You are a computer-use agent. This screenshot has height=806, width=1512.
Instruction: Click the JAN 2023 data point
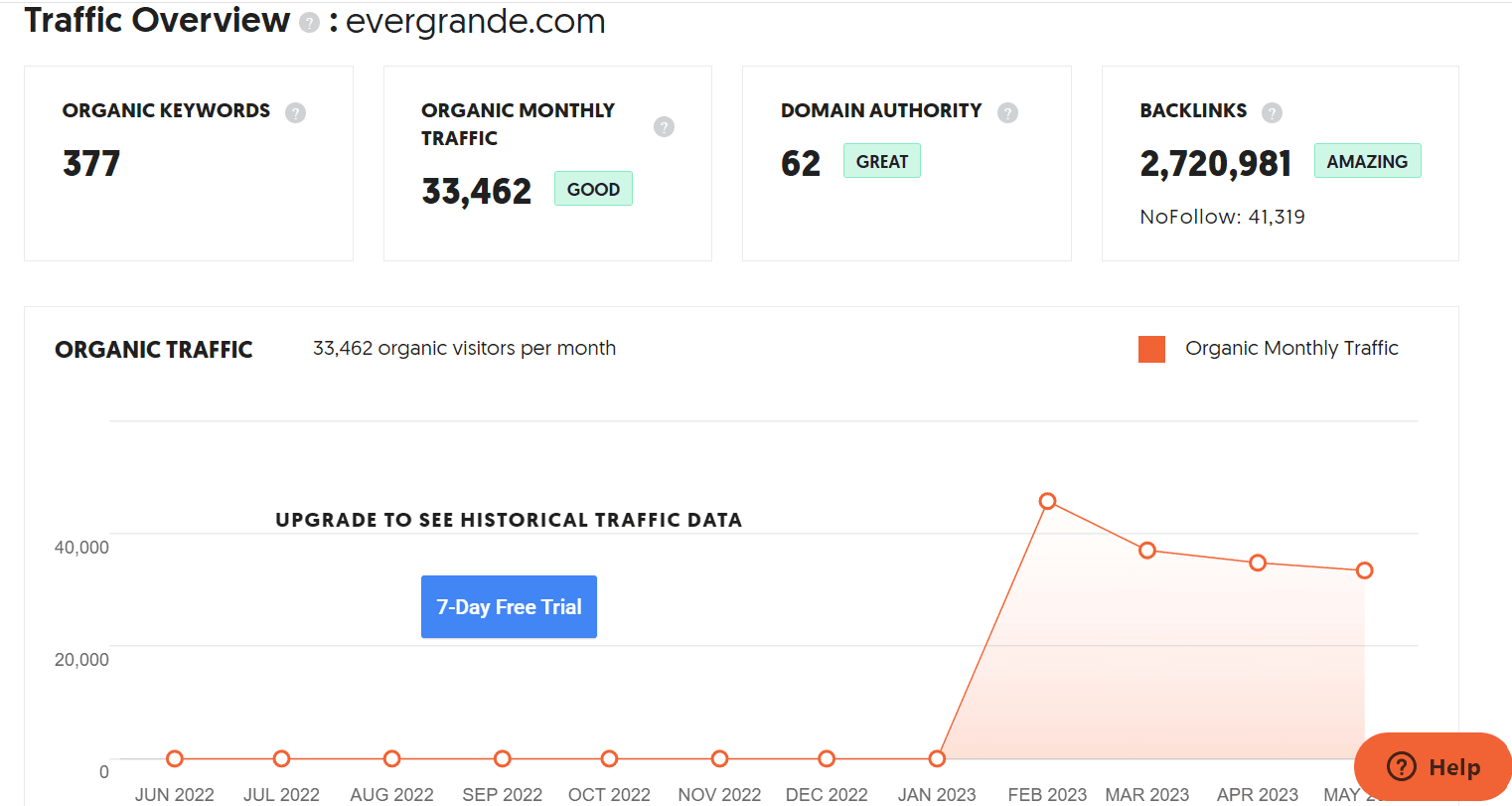coord(937,757)
